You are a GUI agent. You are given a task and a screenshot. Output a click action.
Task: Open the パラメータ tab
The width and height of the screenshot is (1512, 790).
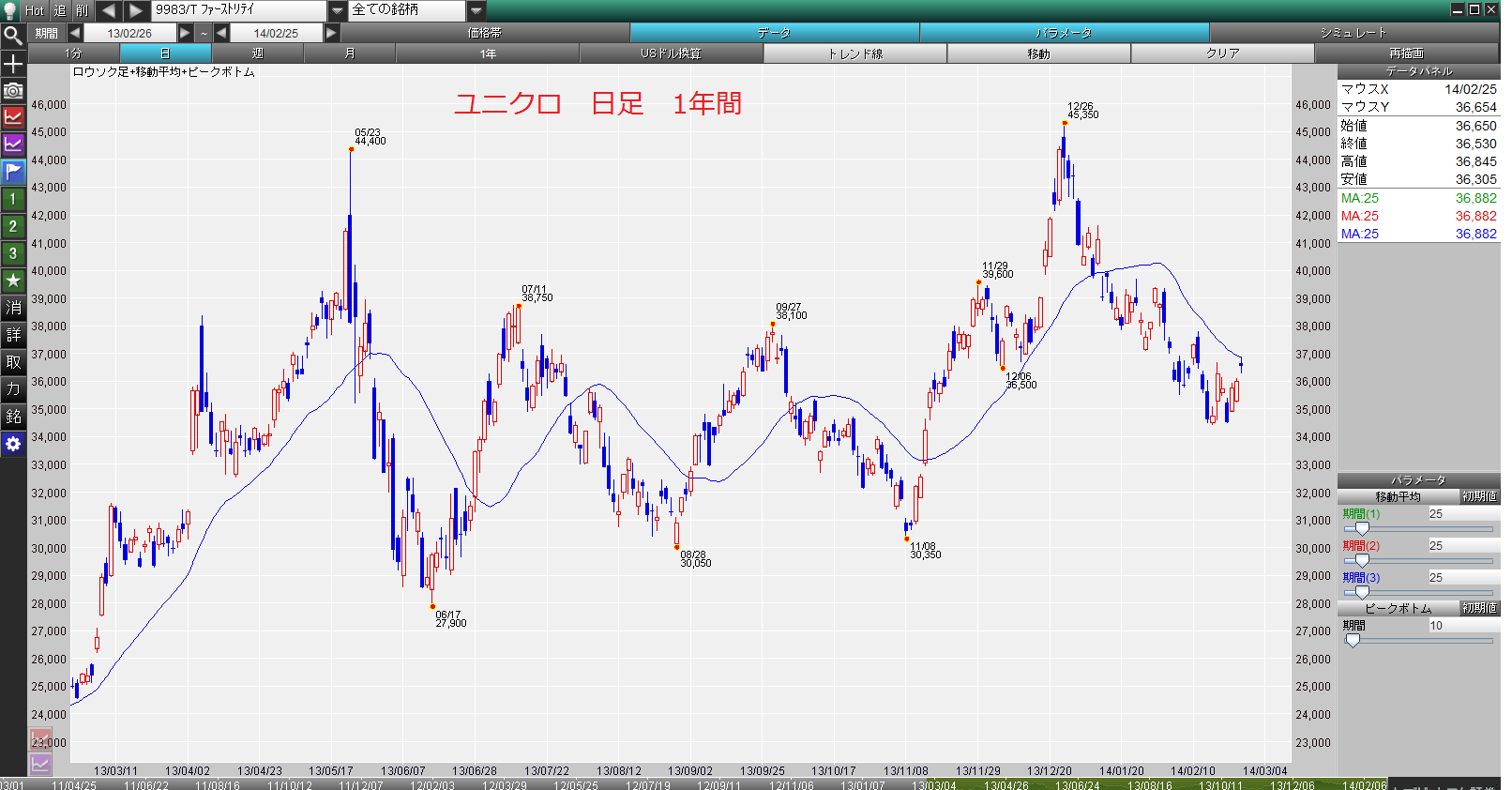(1064, 33)
